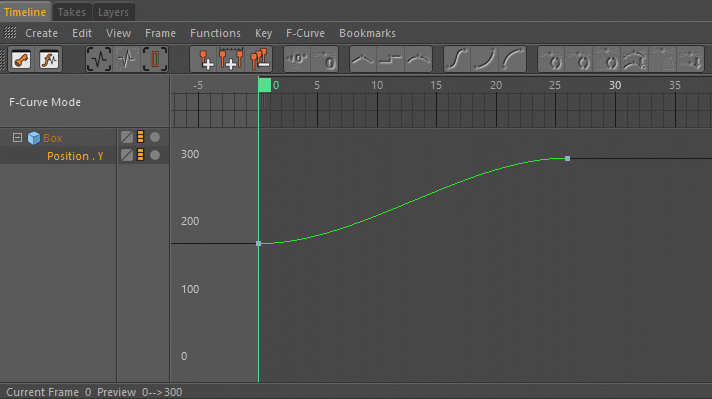Select the Box object cube icon
The image size is (712, 399).
pyautogui.click(x=34, y=138)
